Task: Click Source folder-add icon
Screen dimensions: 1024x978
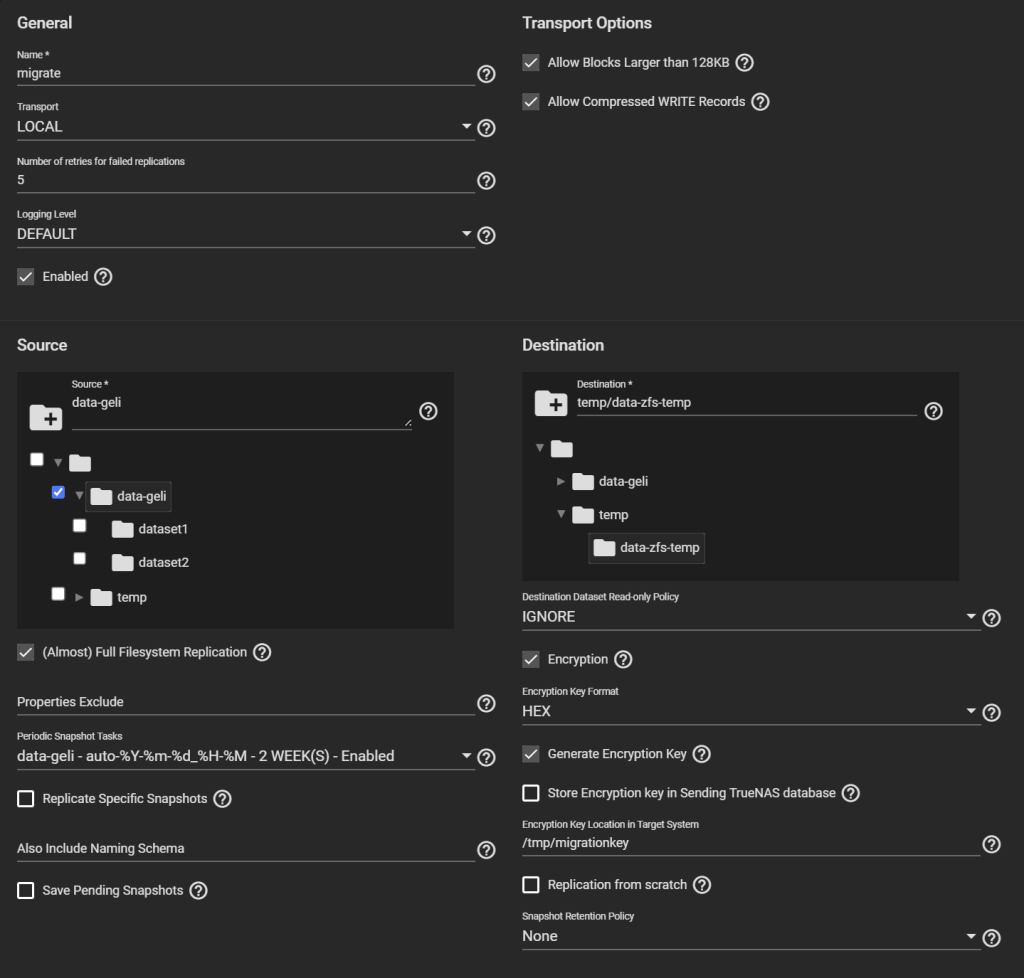Action: [45, 417]
